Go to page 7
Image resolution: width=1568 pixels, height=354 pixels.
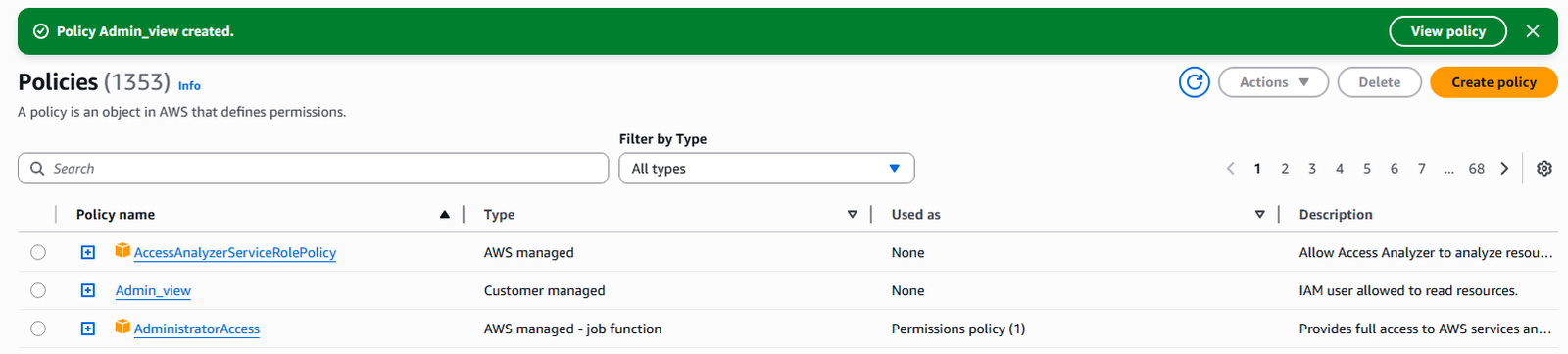click(x=1422, y=169)
